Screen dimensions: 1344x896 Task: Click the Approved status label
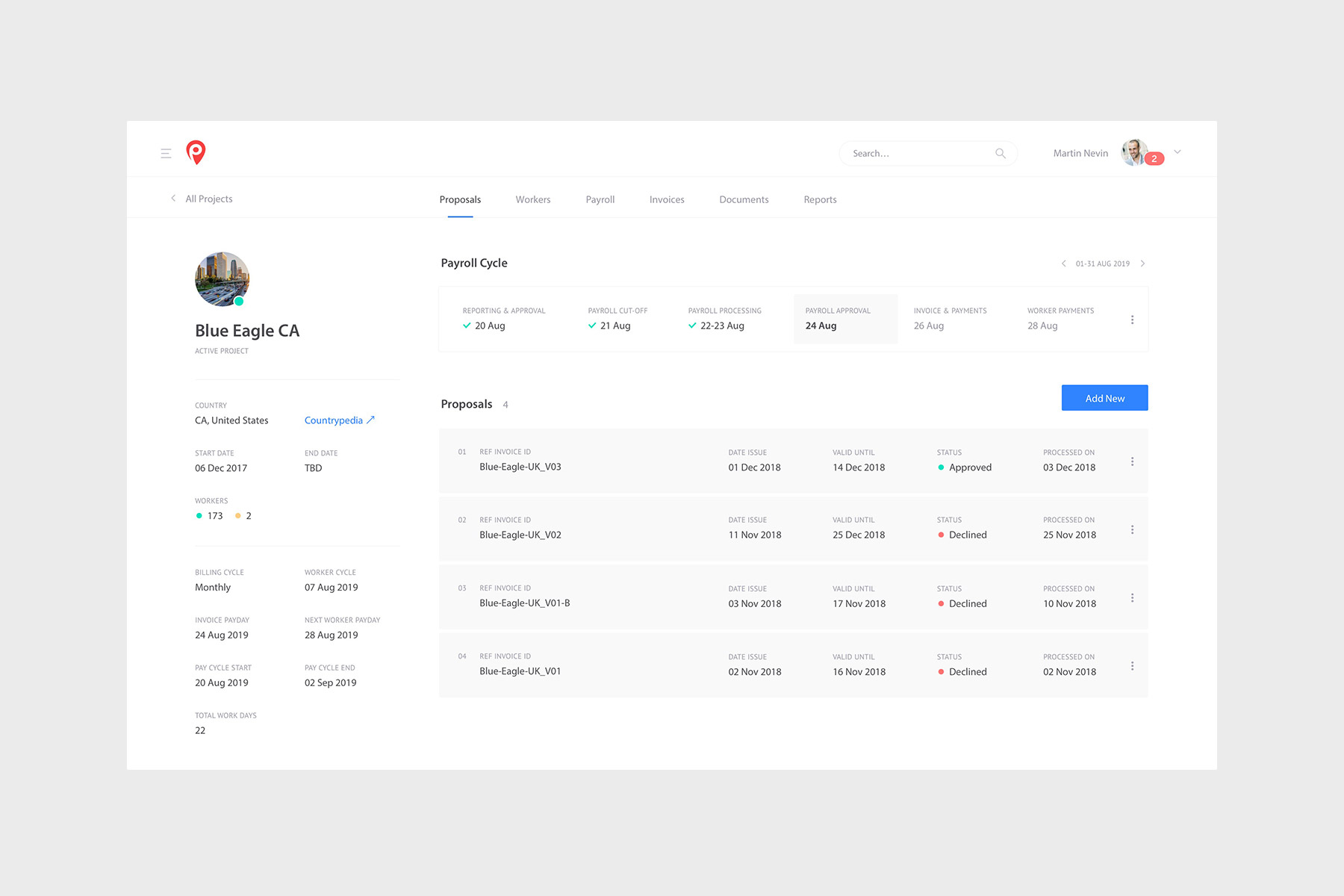(970, 467)
